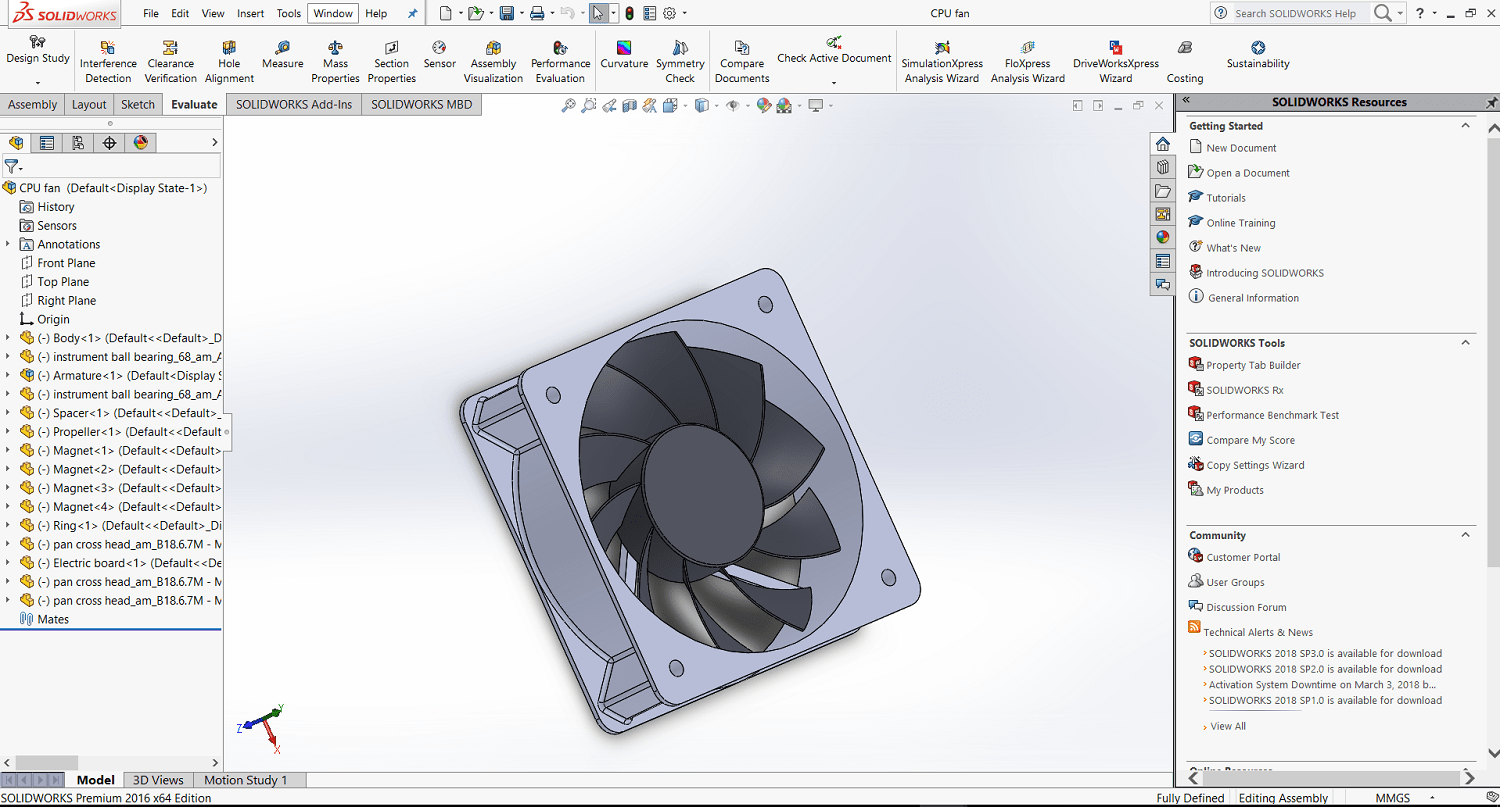
Task: Click View All alerts link
Action: (1228, 726)
